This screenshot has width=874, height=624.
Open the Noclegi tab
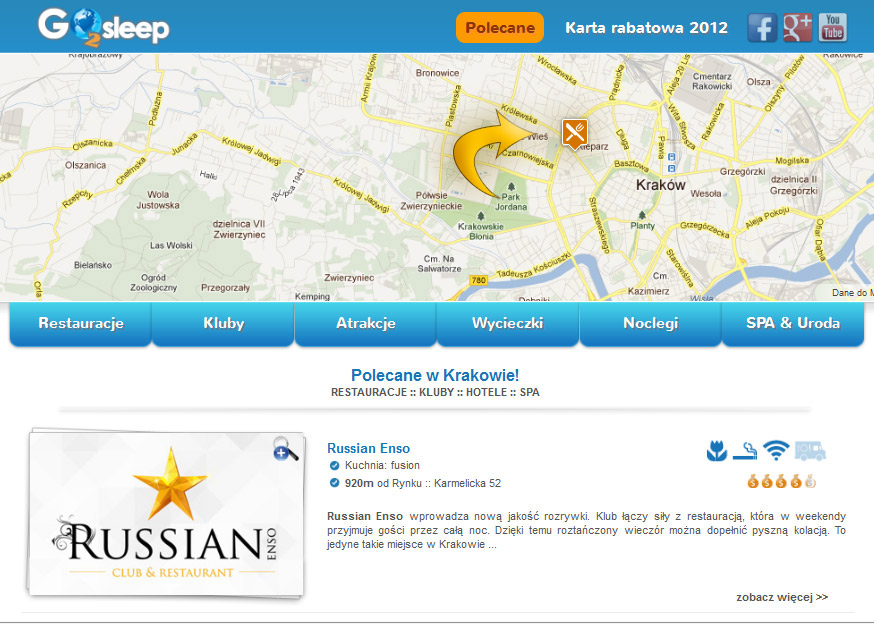[x=650, y=323]
